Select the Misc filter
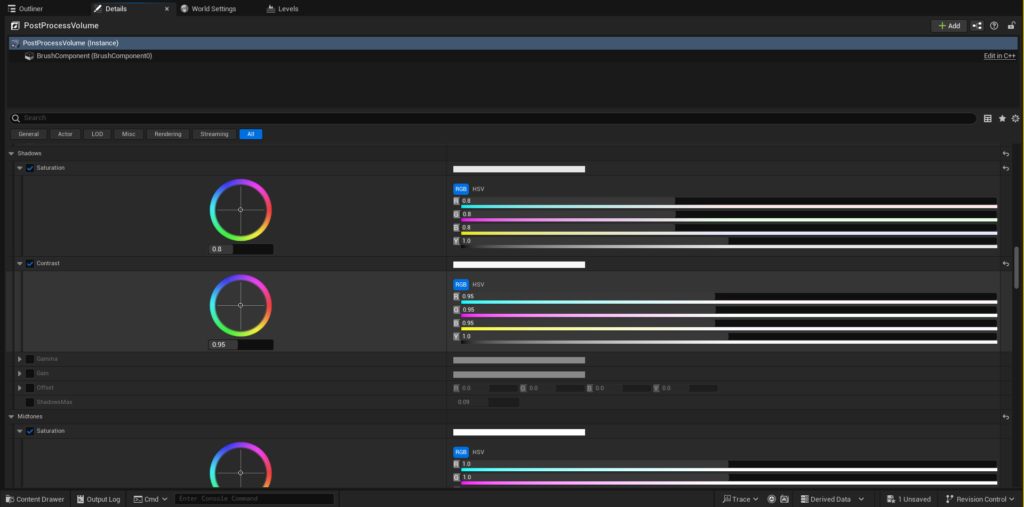The image size is (1024, 507). coord(129,134)
